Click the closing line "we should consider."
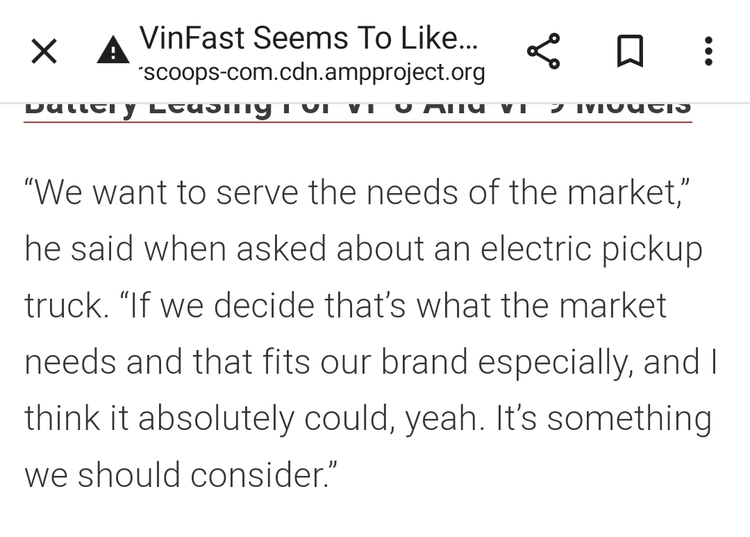The image size is (750, 537). (x=181, y=475)
